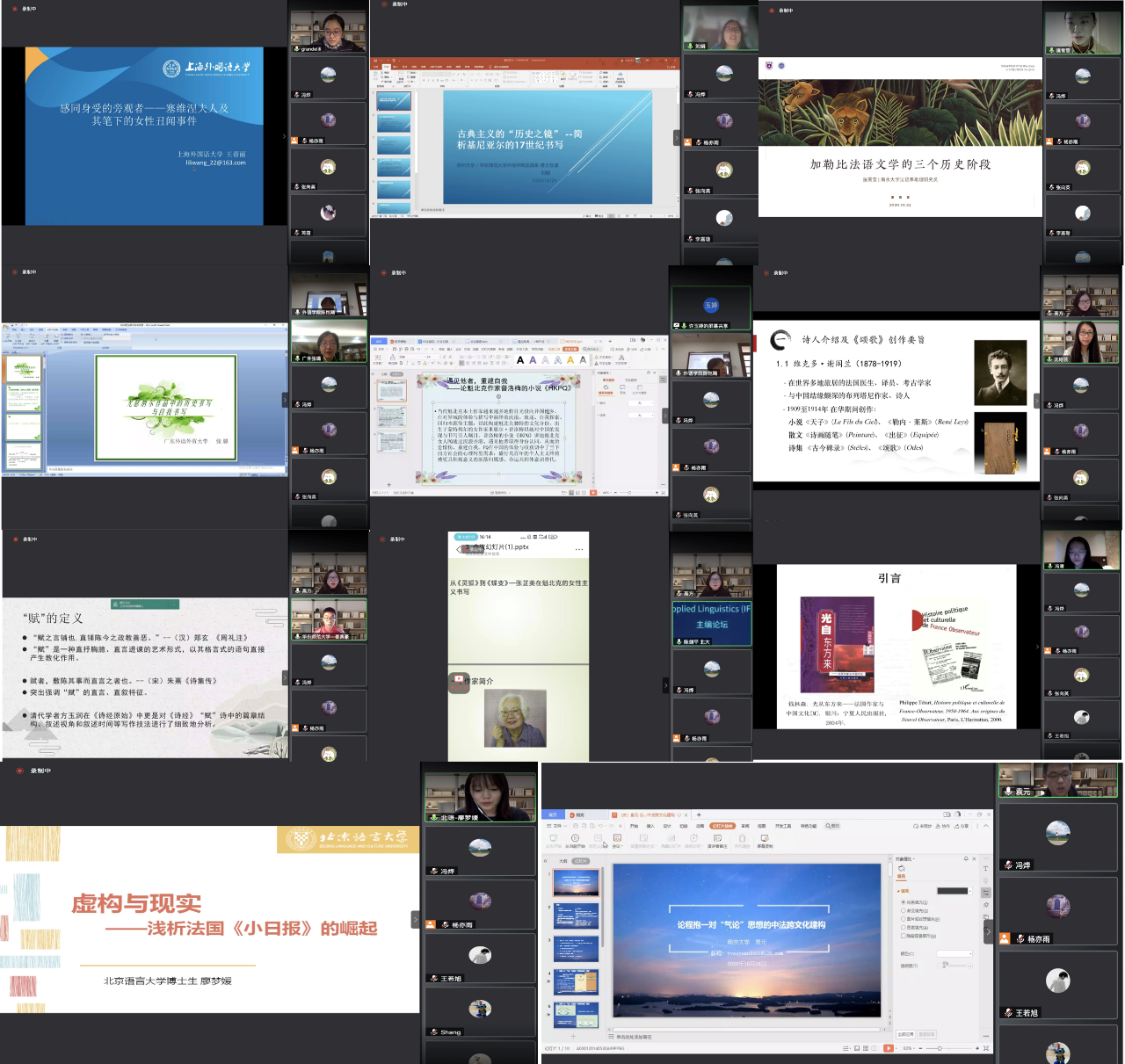Select the 纯色填充 solid fill radio button
Image resolution: width=1125 pixels, height=1064 pixels.
(904, 902)
